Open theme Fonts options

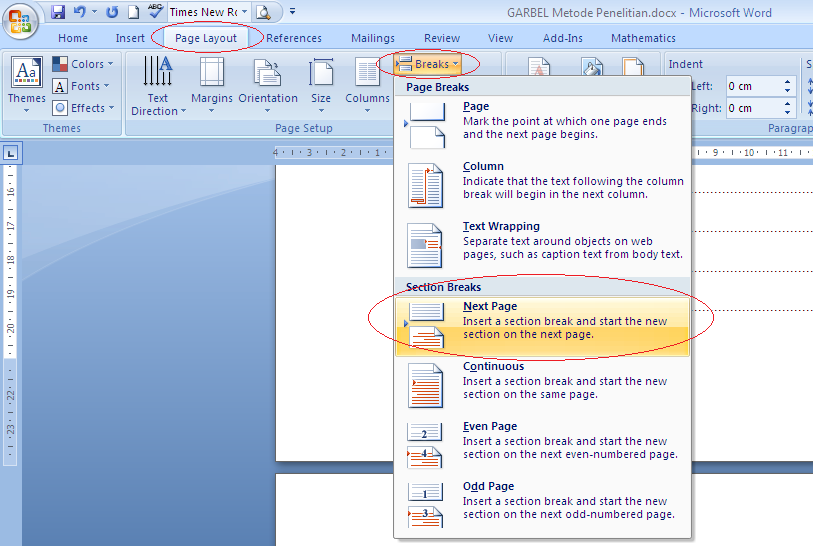(x=81, y=86)
